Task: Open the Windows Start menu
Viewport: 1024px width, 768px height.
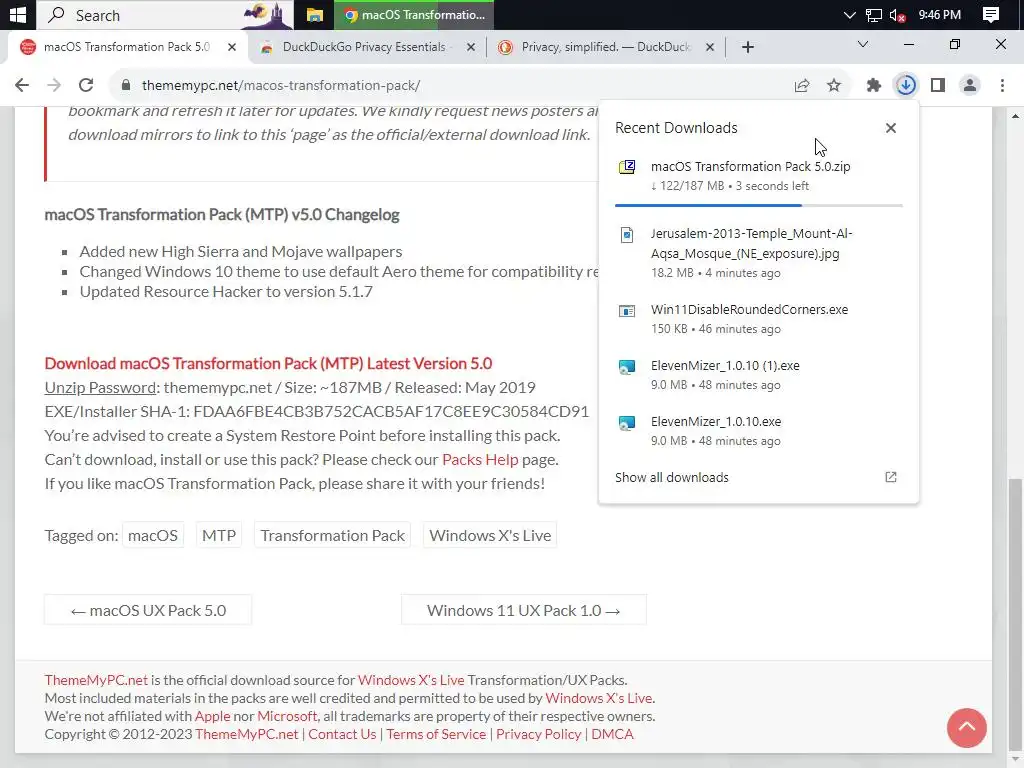Action: coord(18,14)
